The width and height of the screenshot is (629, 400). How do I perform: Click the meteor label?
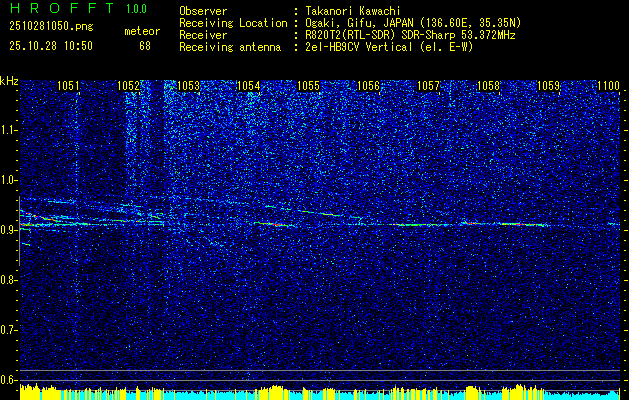[142, 31]
